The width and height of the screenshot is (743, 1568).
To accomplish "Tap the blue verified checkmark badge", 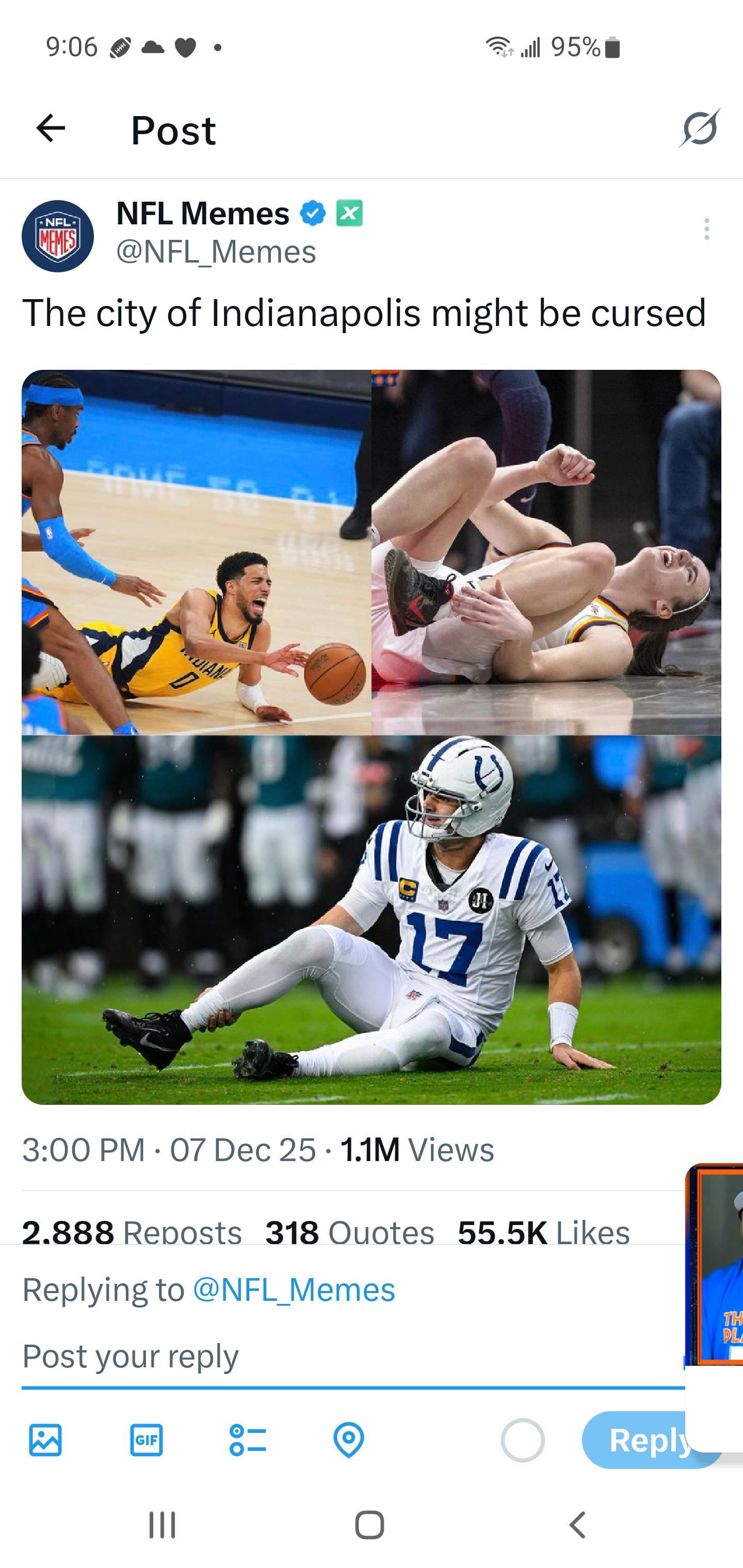I will [313, 214].
